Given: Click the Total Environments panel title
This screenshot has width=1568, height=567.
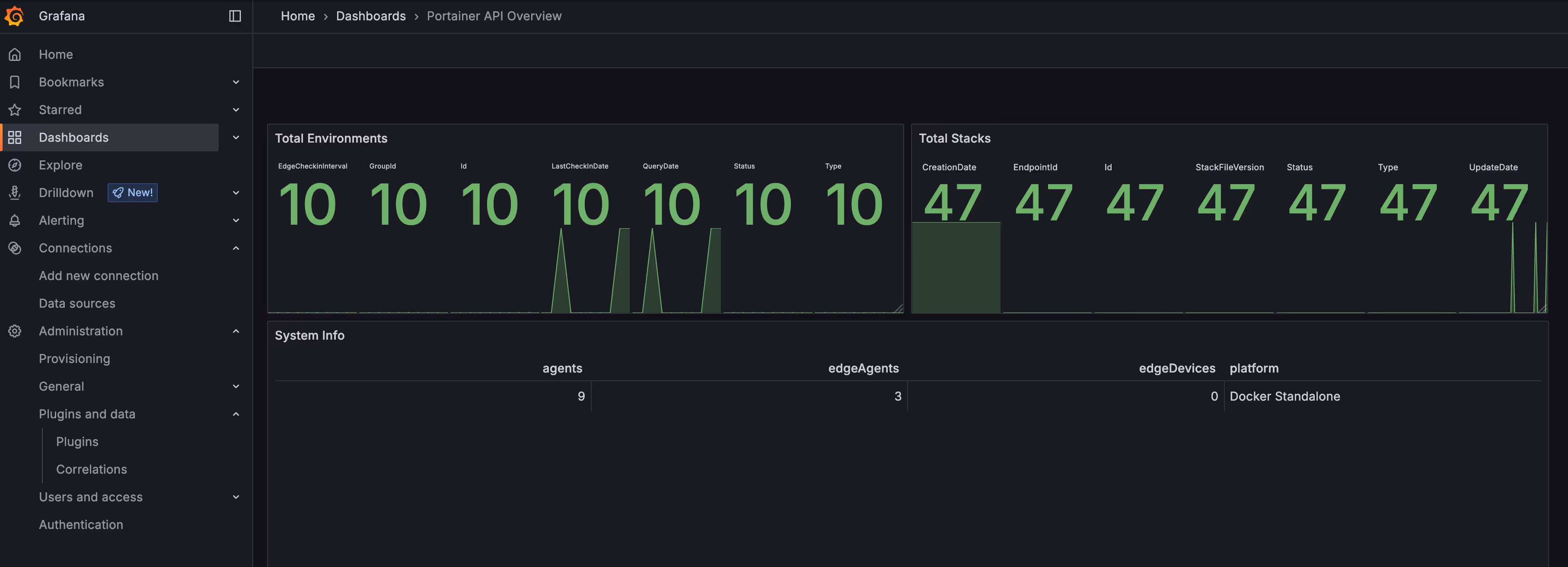Looking at the screenshot, I should pos(331,139).
